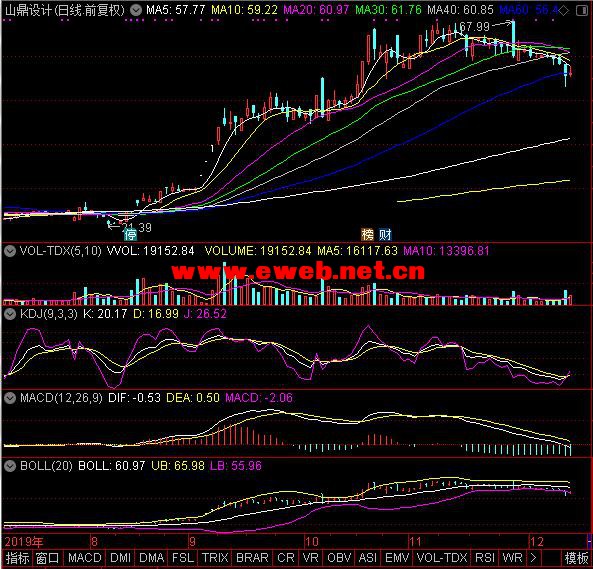Click the 停 suspension marker

tap(130, 235)
